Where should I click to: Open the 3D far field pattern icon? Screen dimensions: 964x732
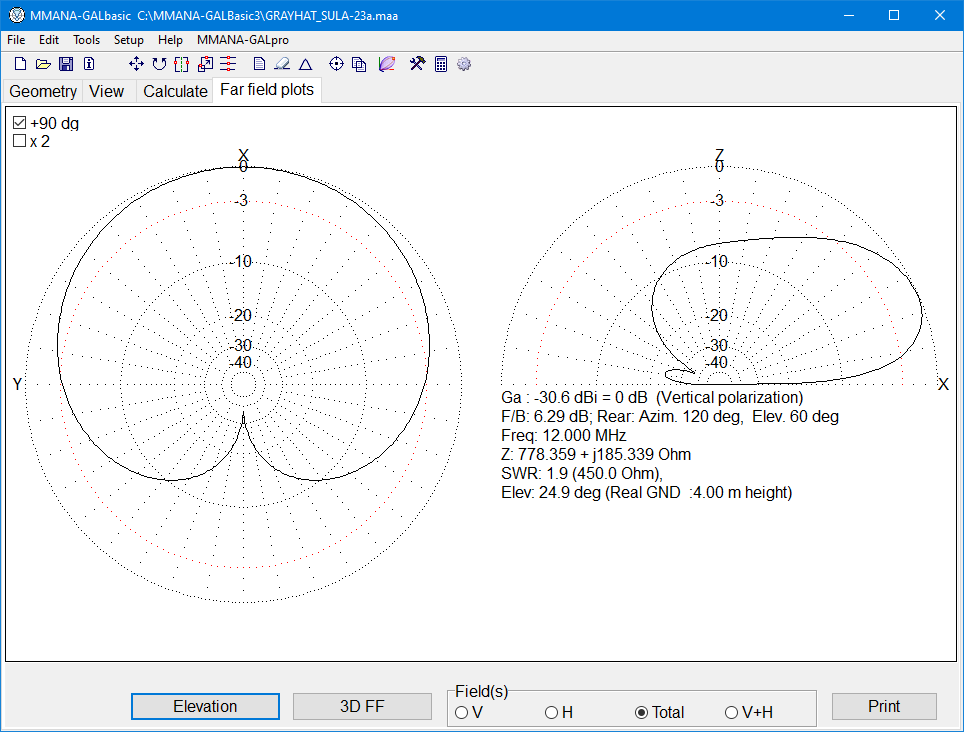pyautogui.click(x=387, y=63)
